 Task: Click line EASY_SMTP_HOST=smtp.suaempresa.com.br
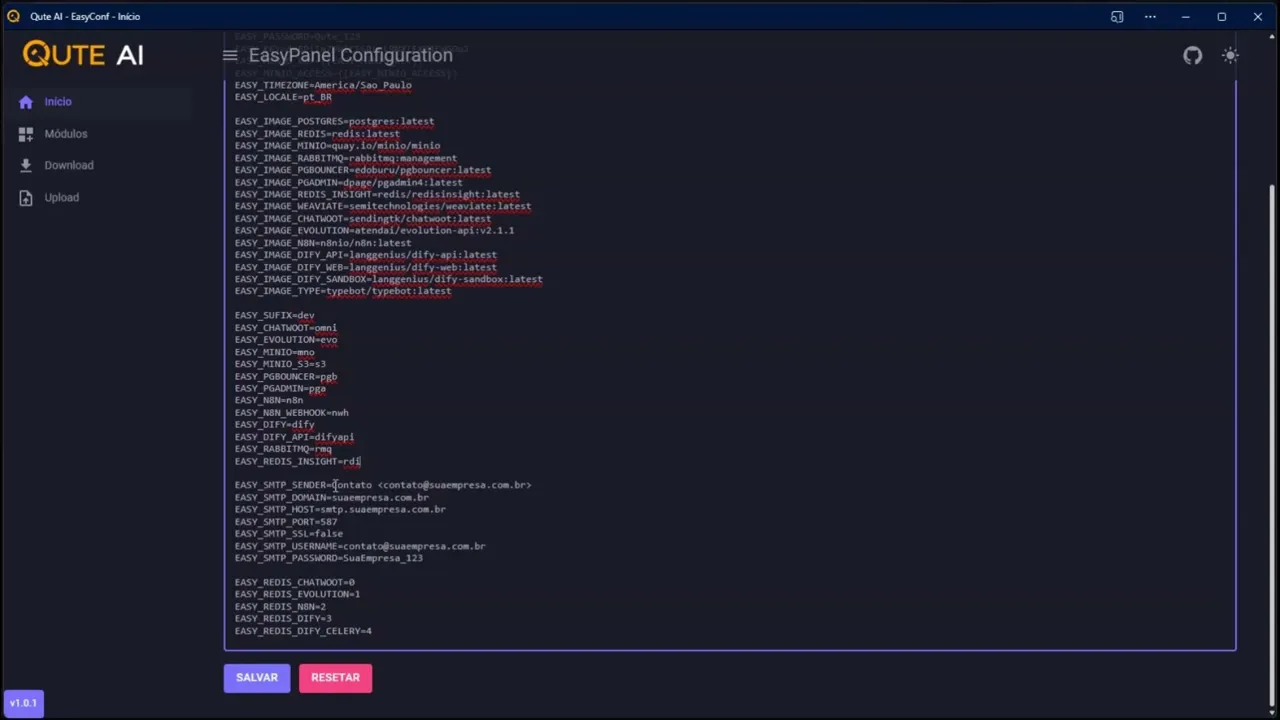pos(340,509)
